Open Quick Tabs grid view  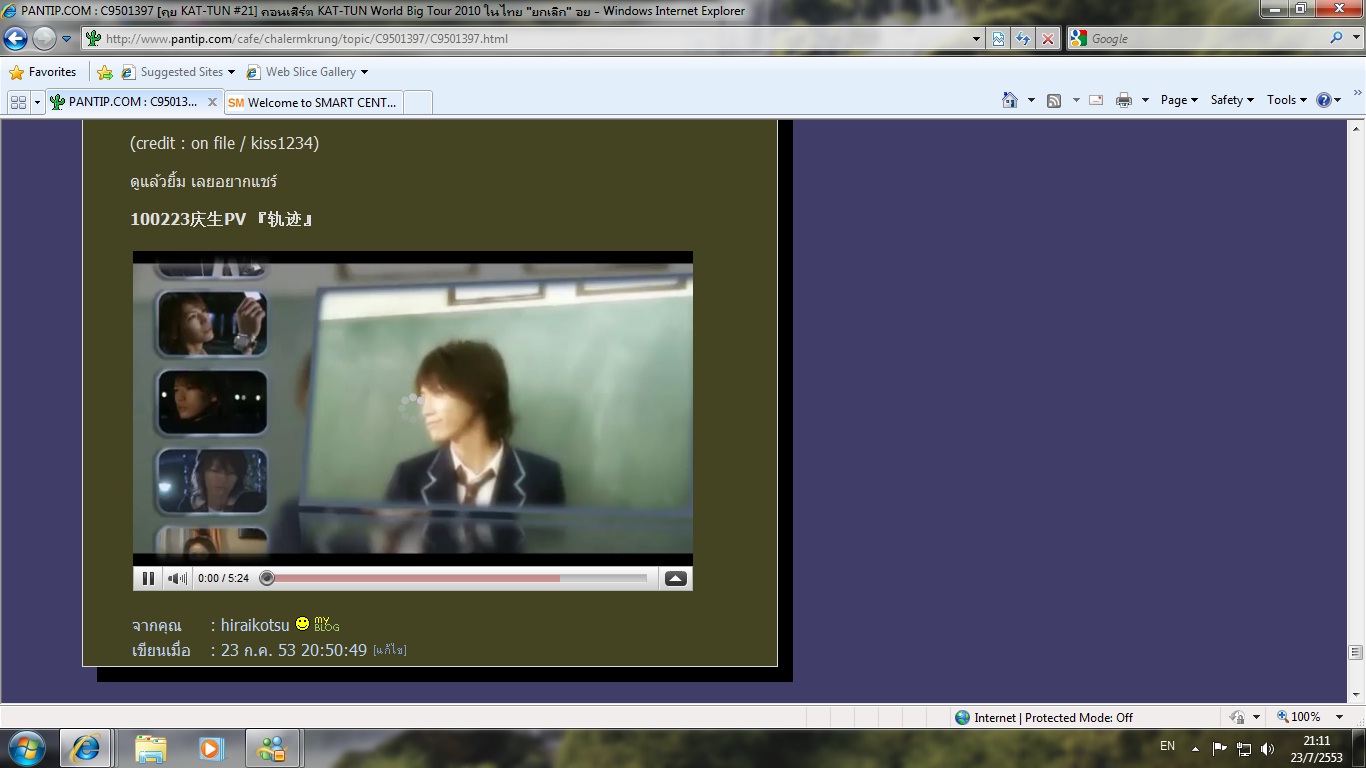[x=18, y=102]
